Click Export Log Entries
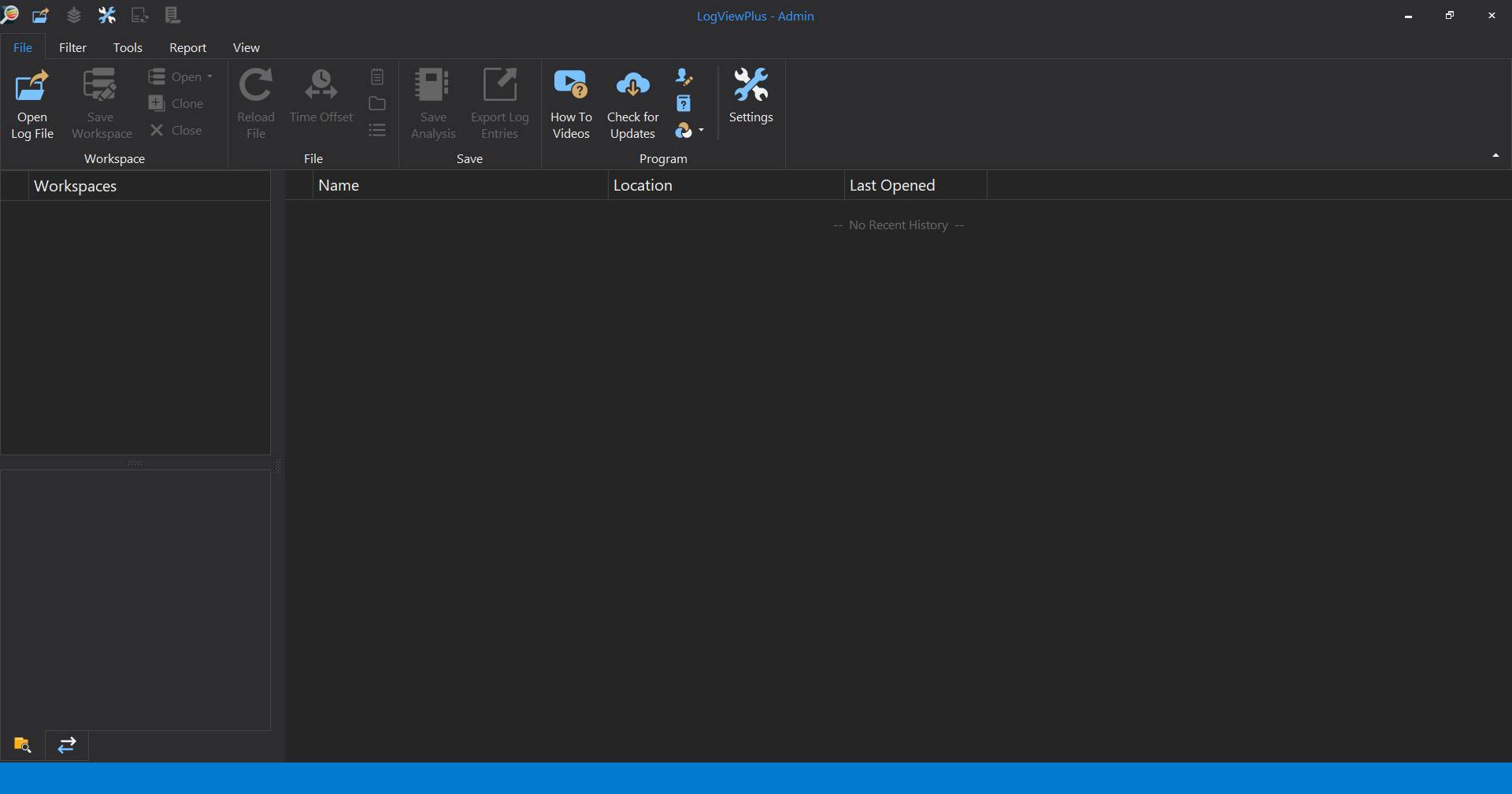 (500, 105)
